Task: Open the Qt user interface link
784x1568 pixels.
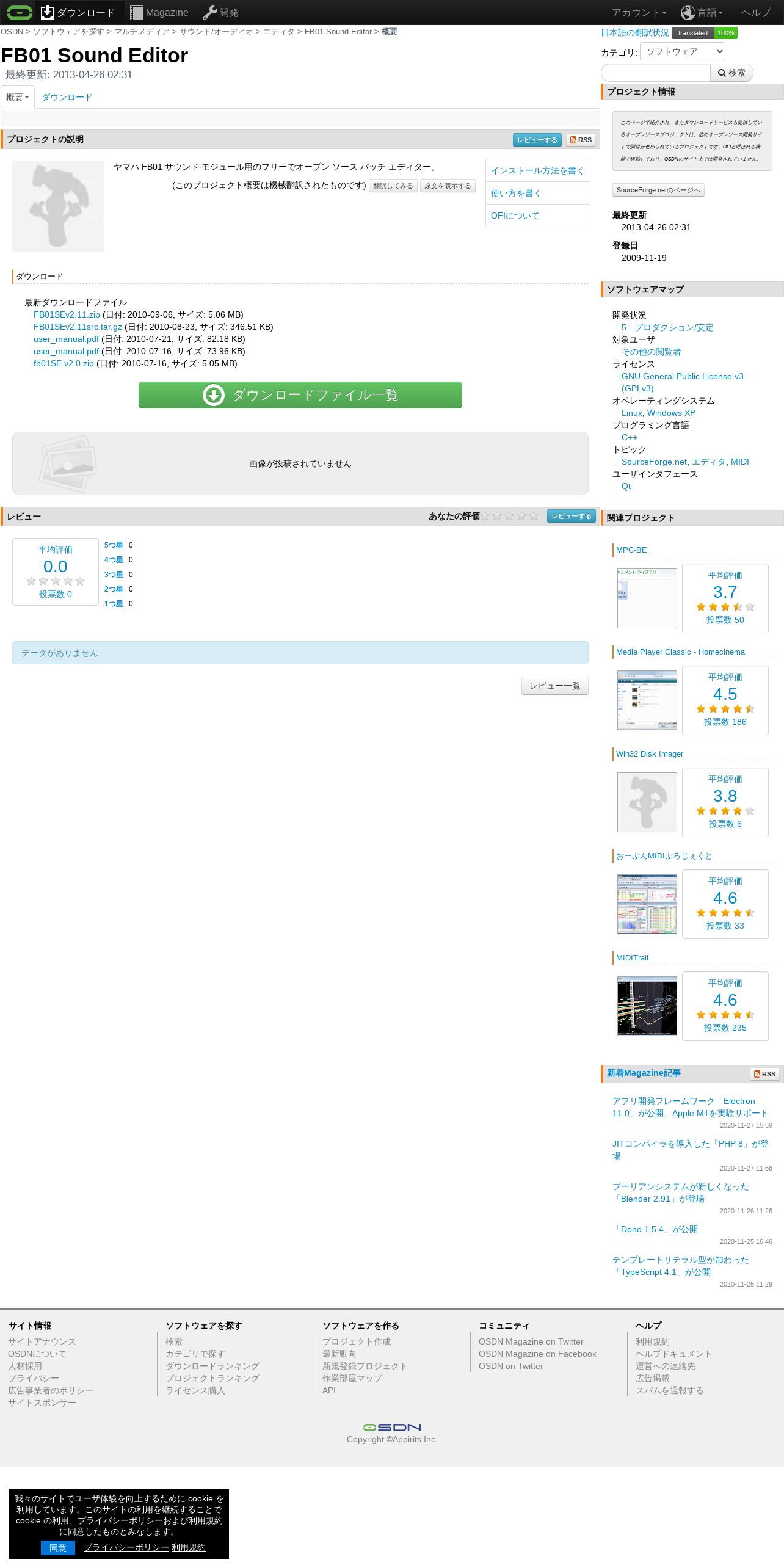Action: [626, 486]
